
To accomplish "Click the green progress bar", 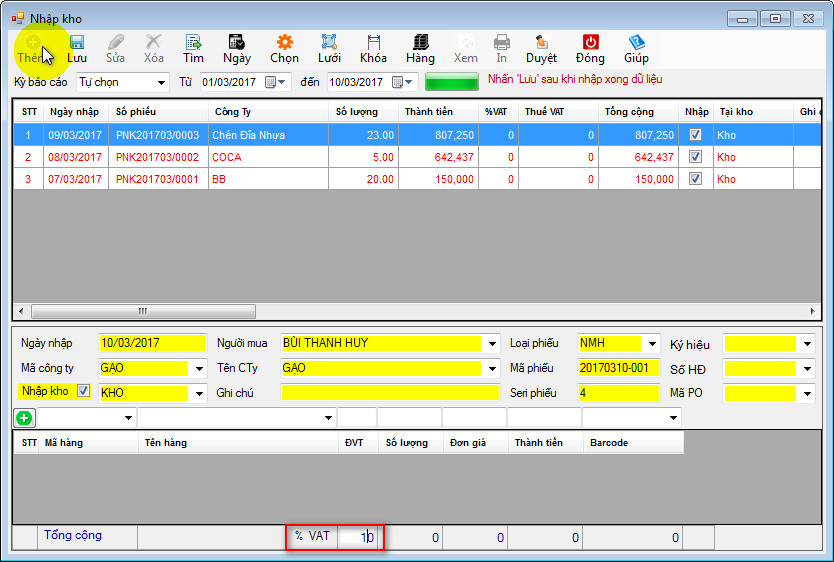I will tap(452, 82).
